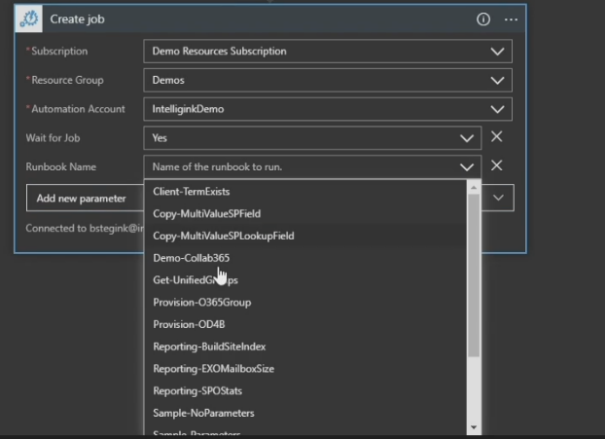Remove the Wait for Job parameter
605x439 pixels.
[497, 137]
